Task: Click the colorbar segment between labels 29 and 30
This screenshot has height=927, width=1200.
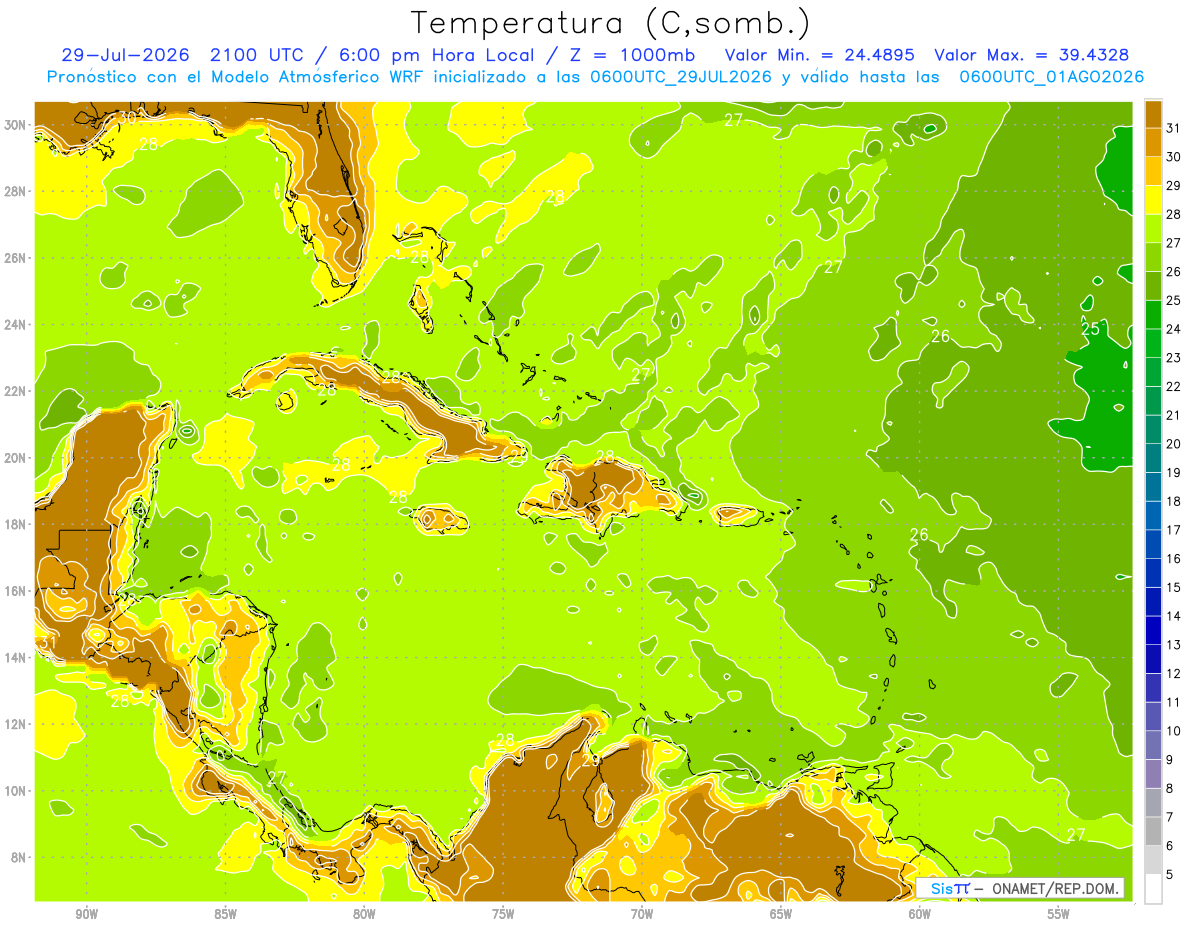Action: [1153, 171]
